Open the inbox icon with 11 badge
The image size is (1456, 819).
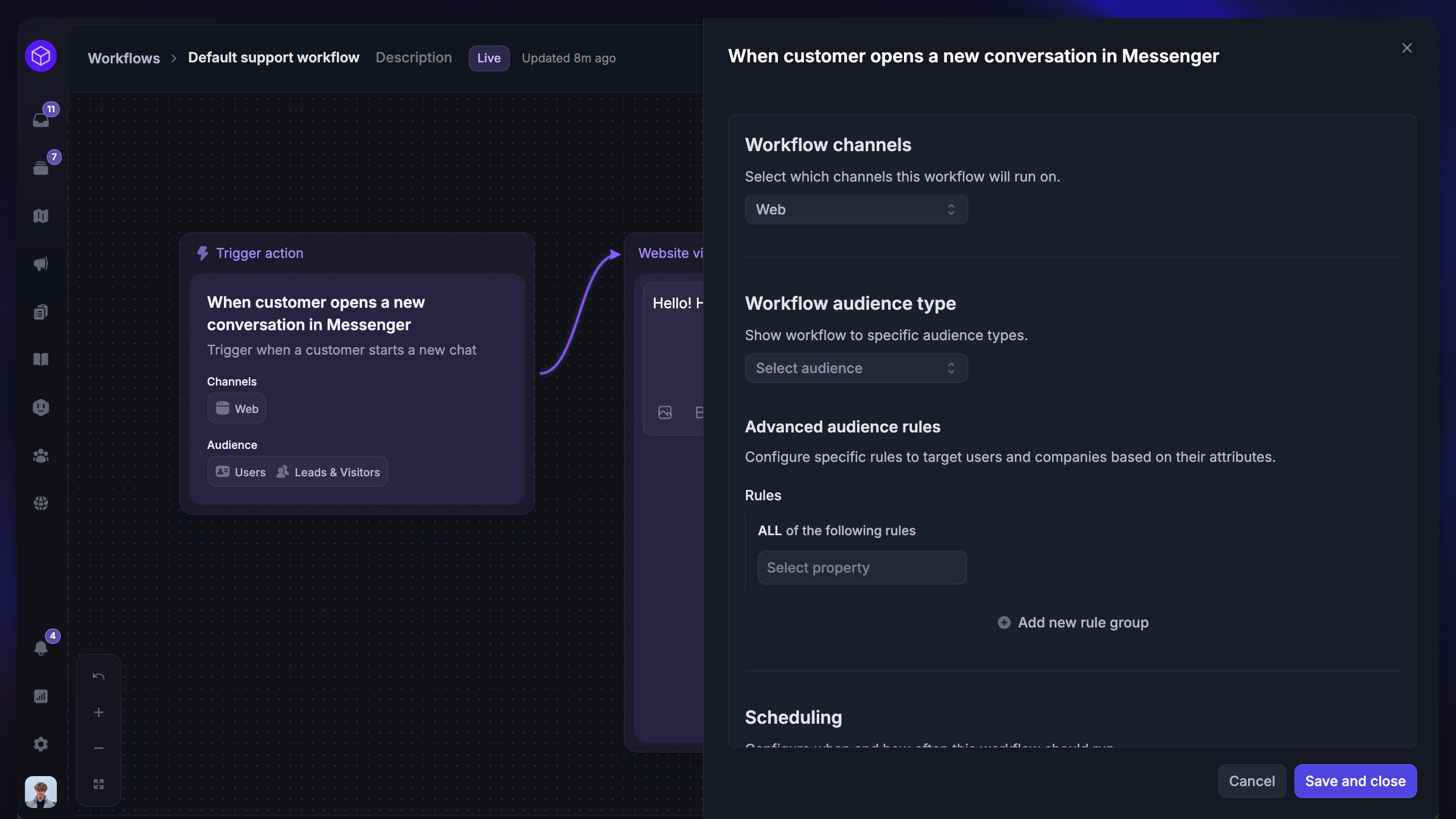click(41, 119)
